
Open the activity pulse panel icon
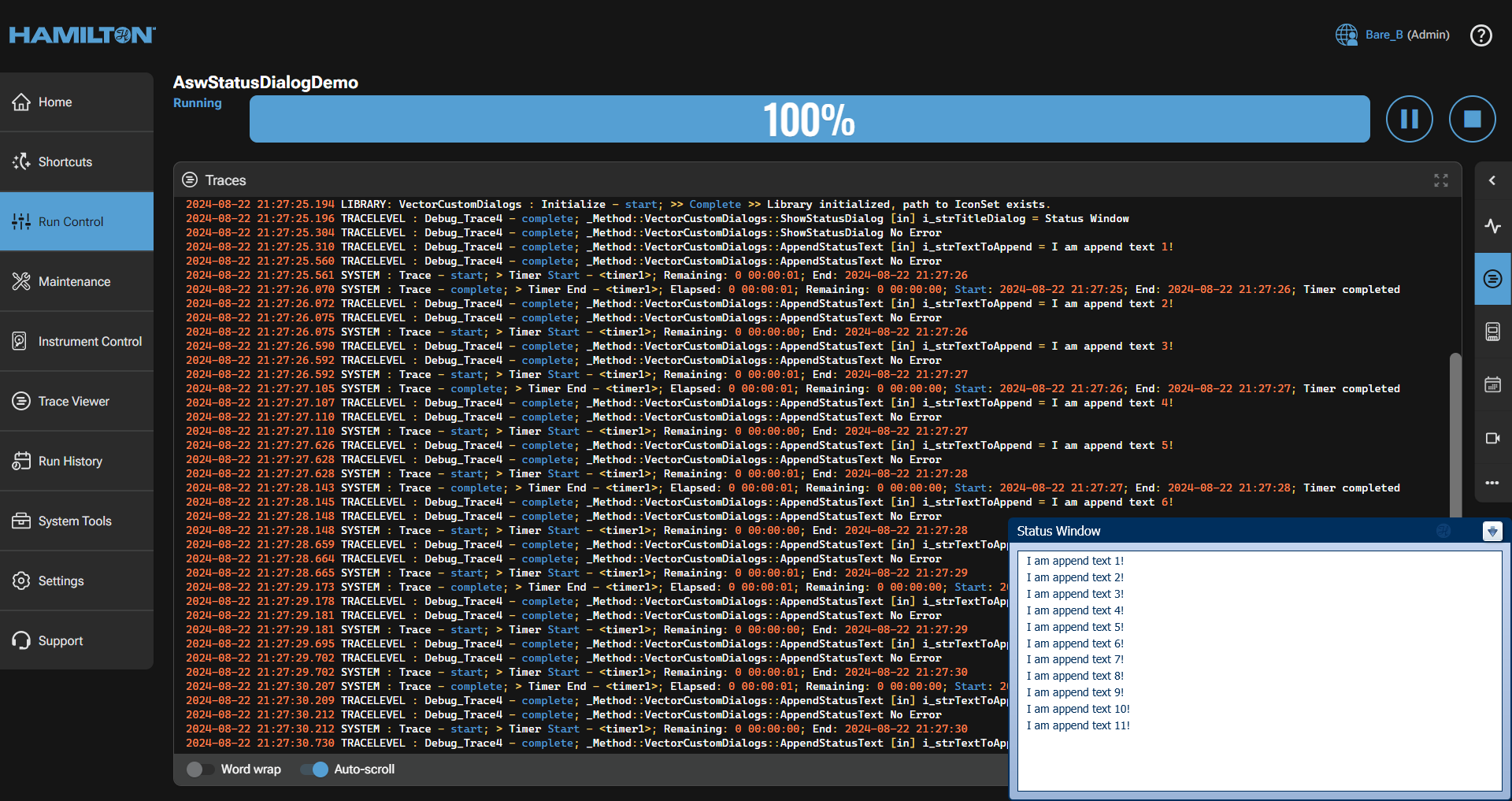click(x=1493, y=226)
